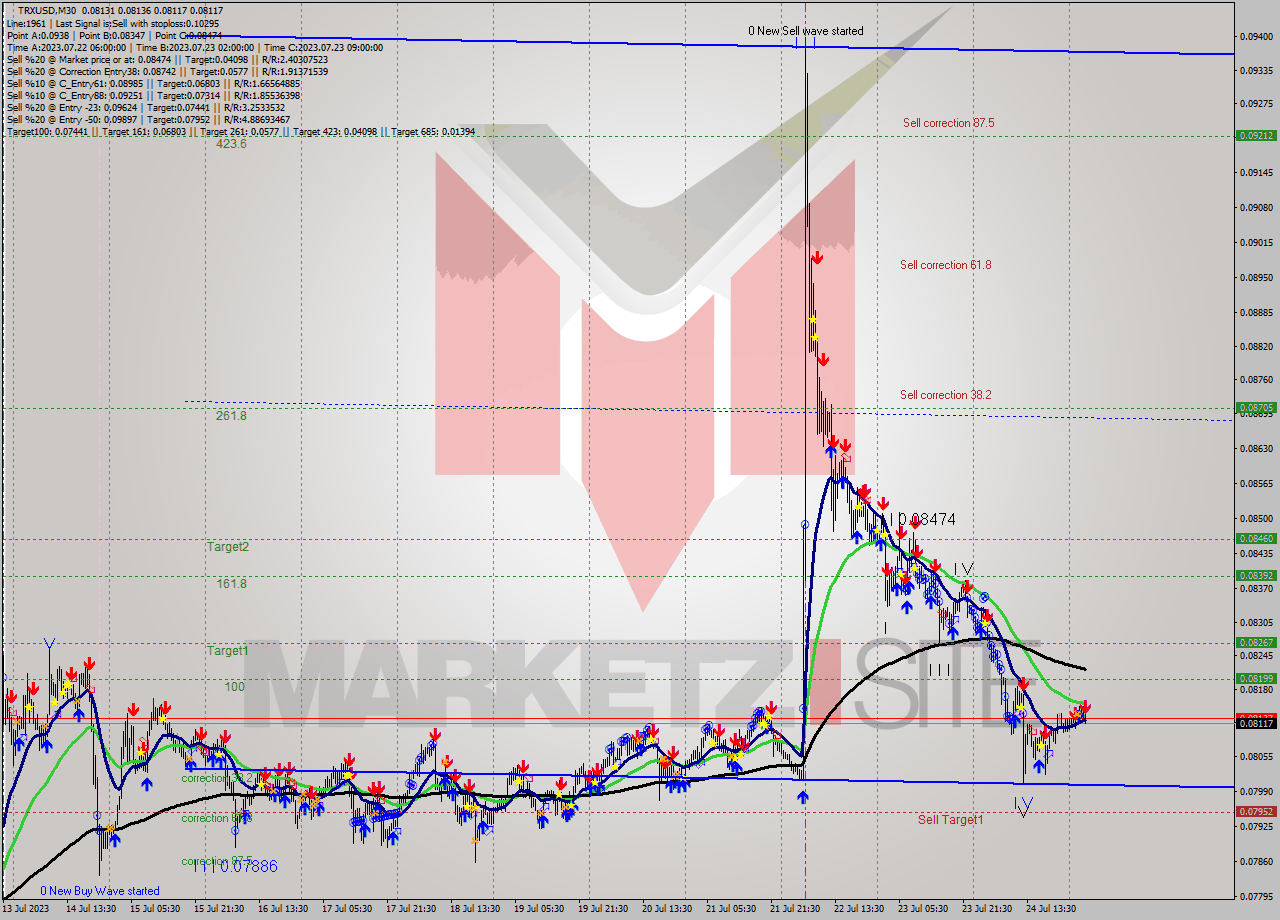Click the 'Sell correction 87.5' annotation
The width and height of the screenshot is (1280, 920).
pyautogui.click(x=946, y=121)
